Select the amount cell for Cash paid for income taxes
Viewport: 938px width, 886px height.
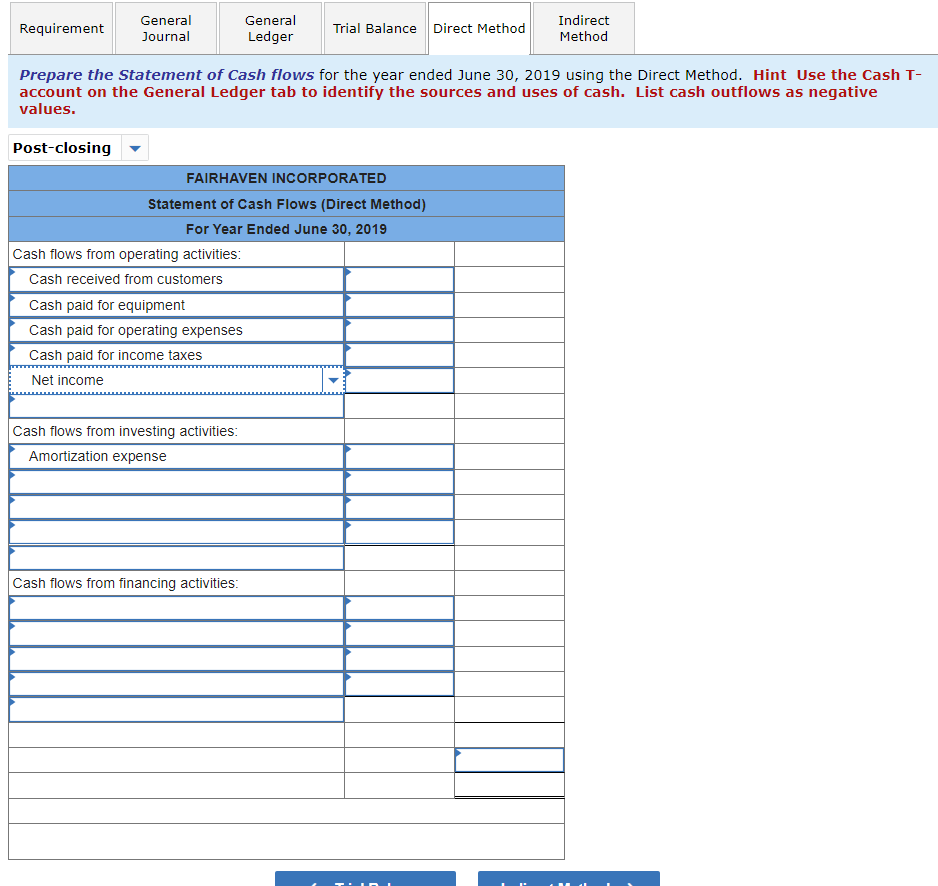coord(399,355)
